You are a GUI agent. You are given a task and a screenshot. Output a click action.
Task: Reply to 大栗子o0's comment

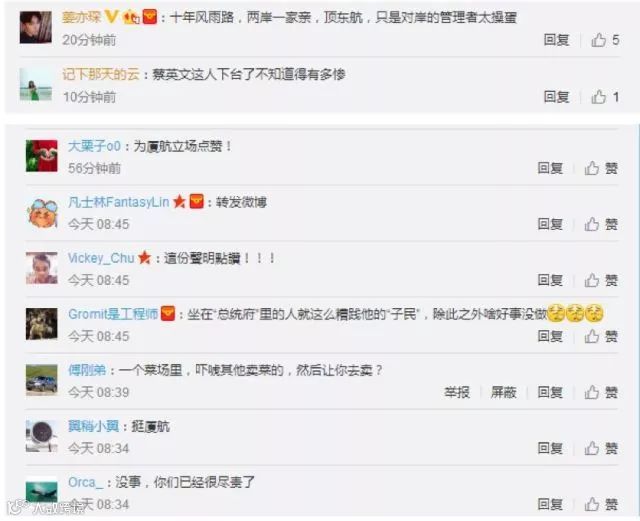point(550,168)
